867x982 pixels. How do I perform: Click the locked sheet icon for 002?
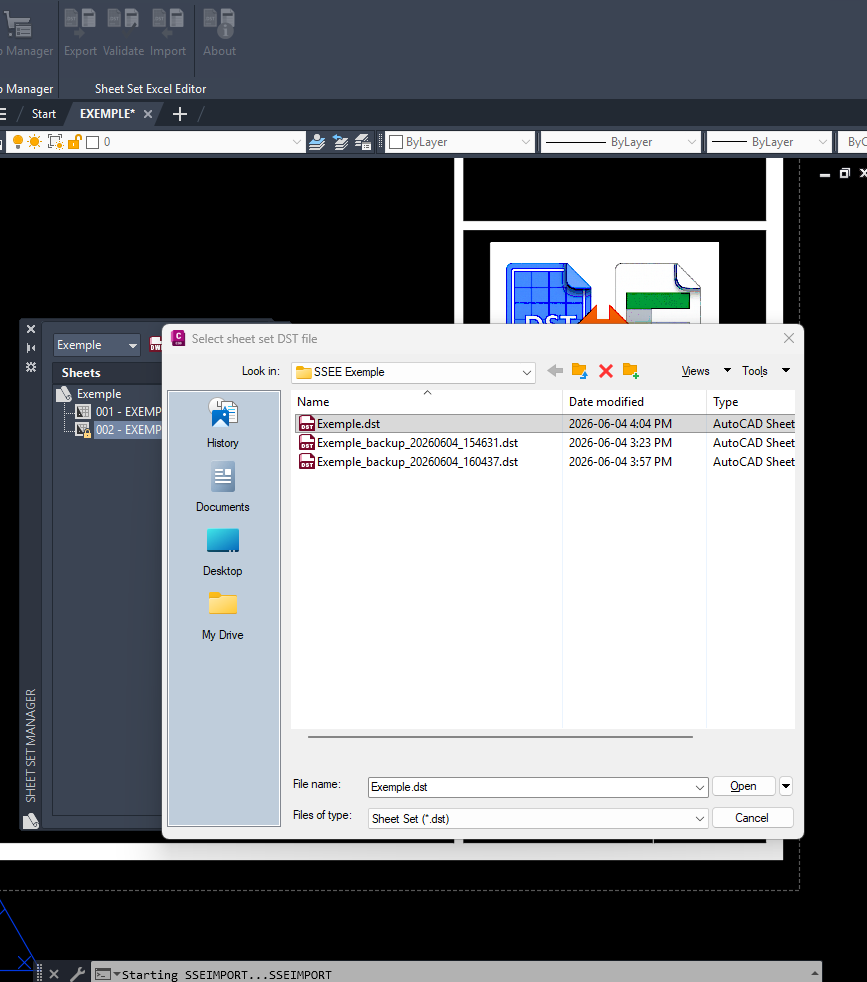[83, 430]
